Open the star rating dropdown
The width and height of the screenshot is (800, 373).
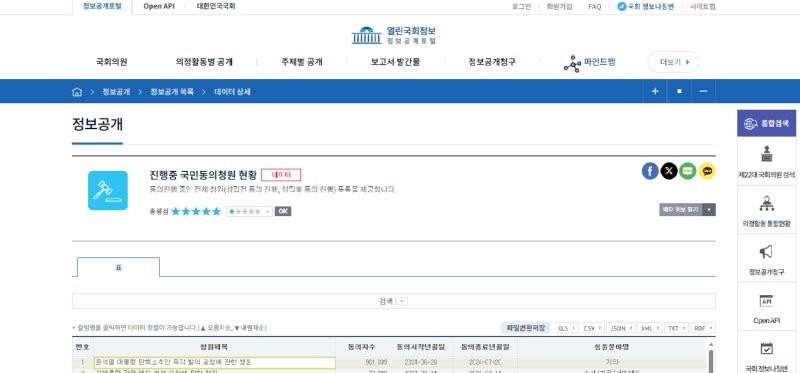point(249,211)
